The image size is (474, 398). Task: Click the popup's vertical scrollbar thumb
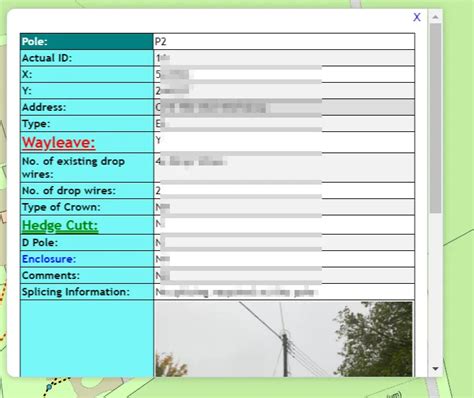pyautogui.click(x=435, y=118)
